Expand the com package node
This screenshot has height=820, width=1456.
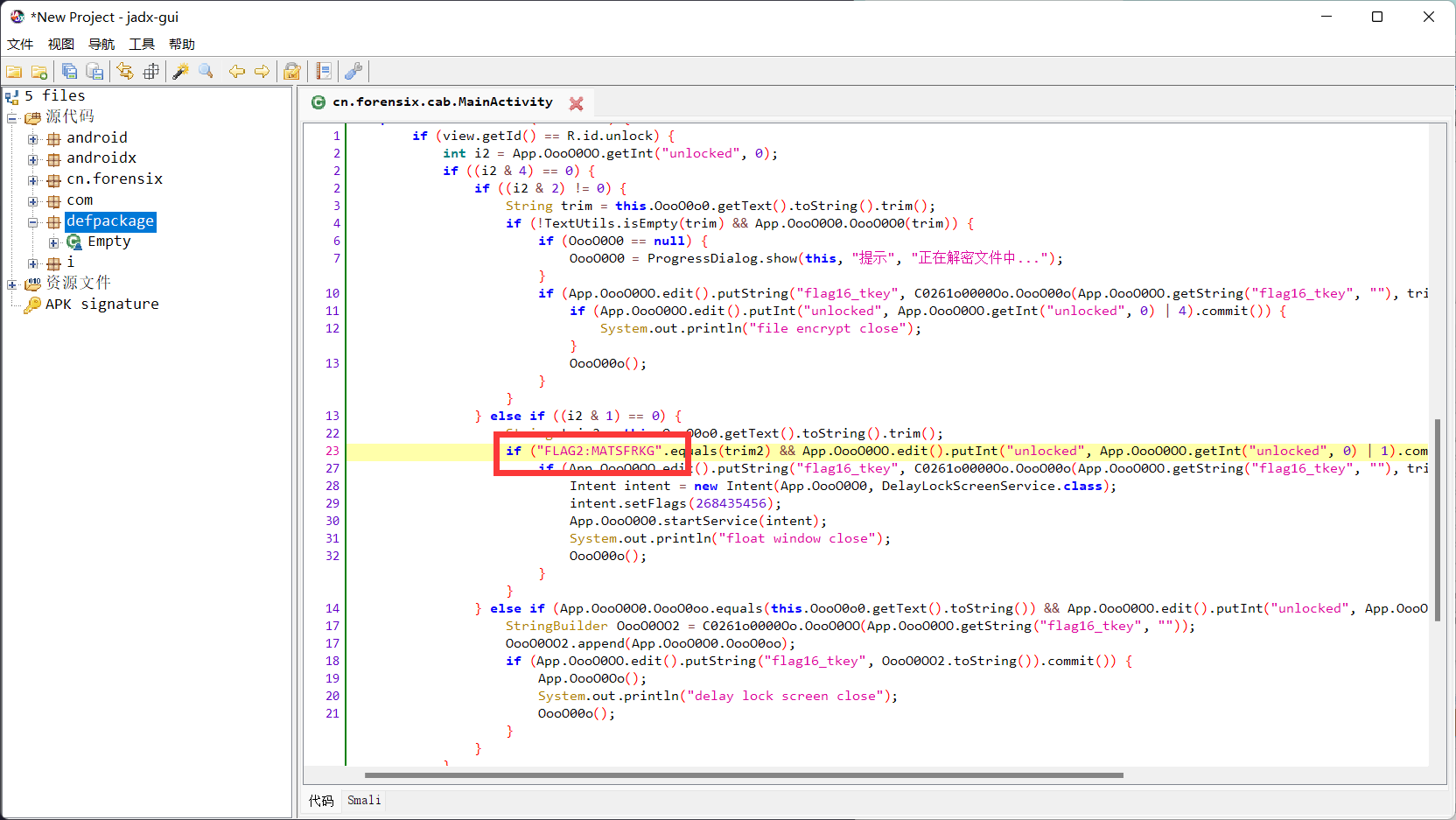pos(33,201)
